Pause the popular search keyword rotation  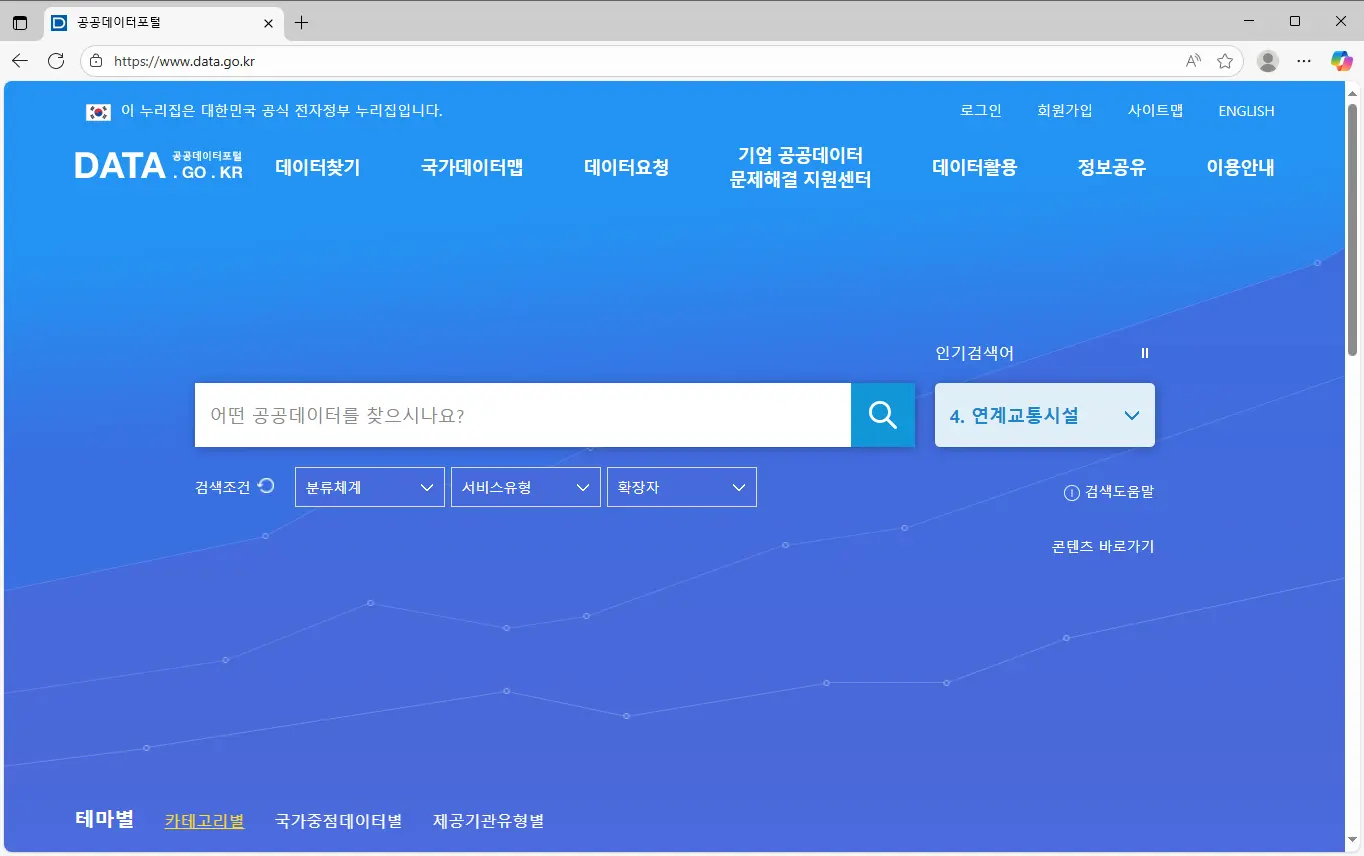pyautogui.click(x=1145, y=353)
